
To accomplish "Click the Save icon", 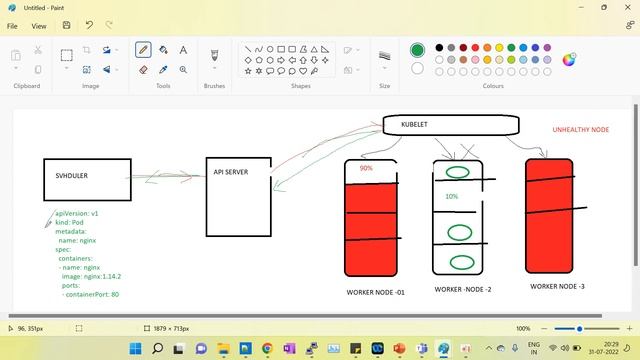I will (67, 25).
